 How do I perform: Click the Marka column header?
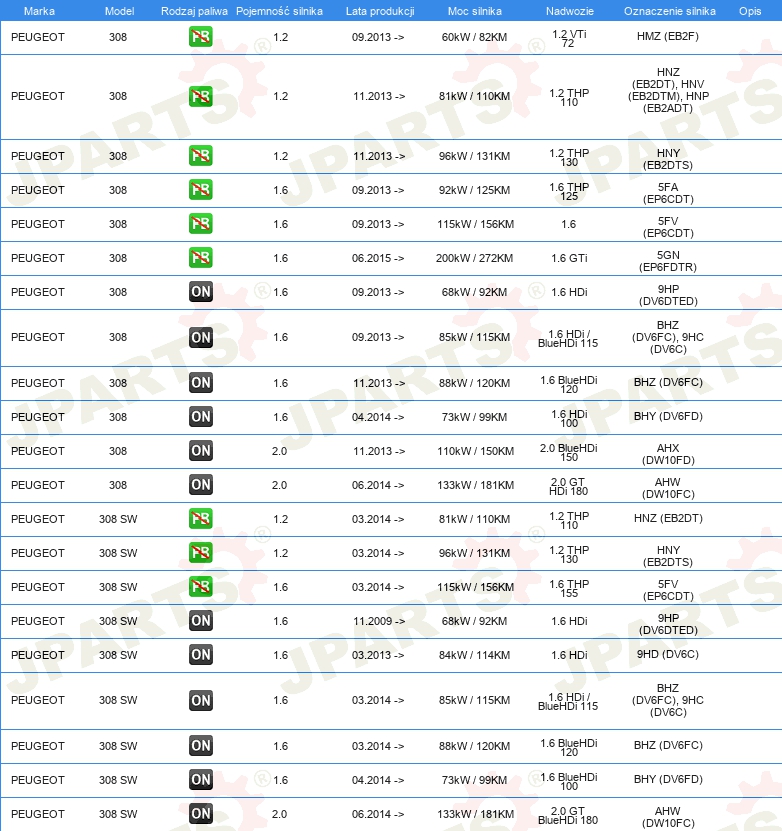pyautogui.click(x=39, y=11)
